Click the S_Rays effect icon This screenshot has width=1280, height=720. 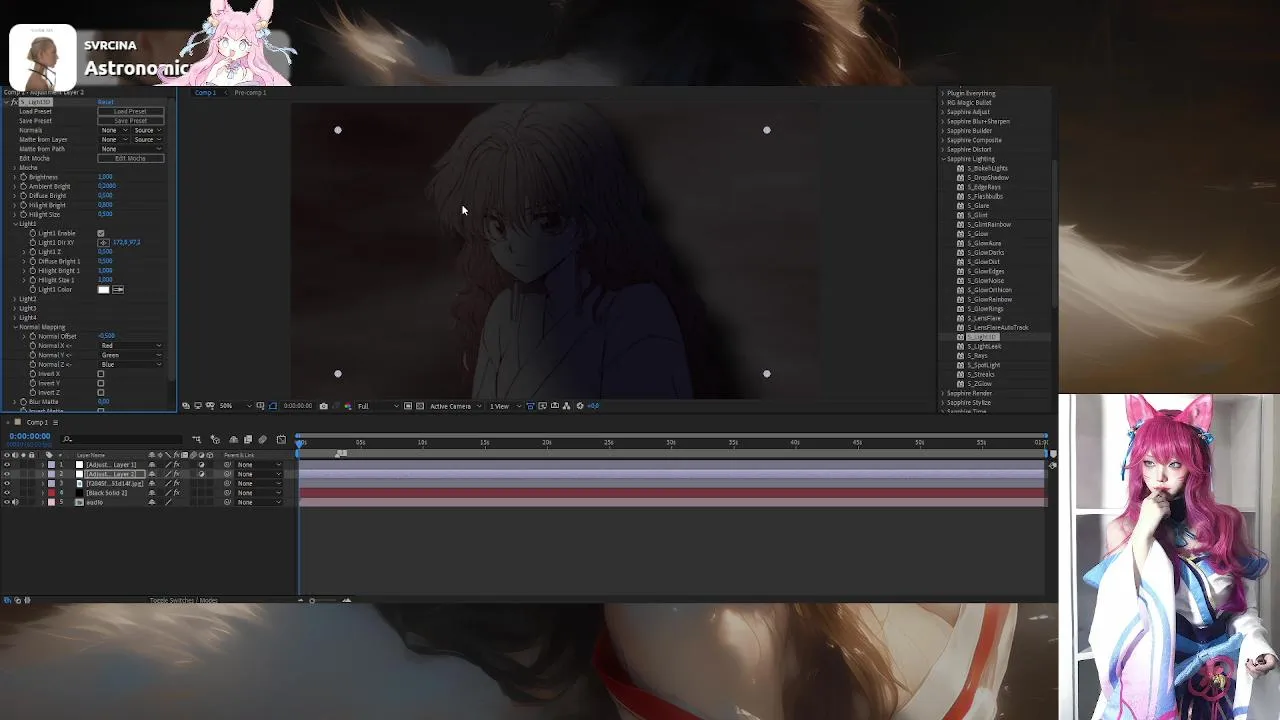tap(960, 355)
